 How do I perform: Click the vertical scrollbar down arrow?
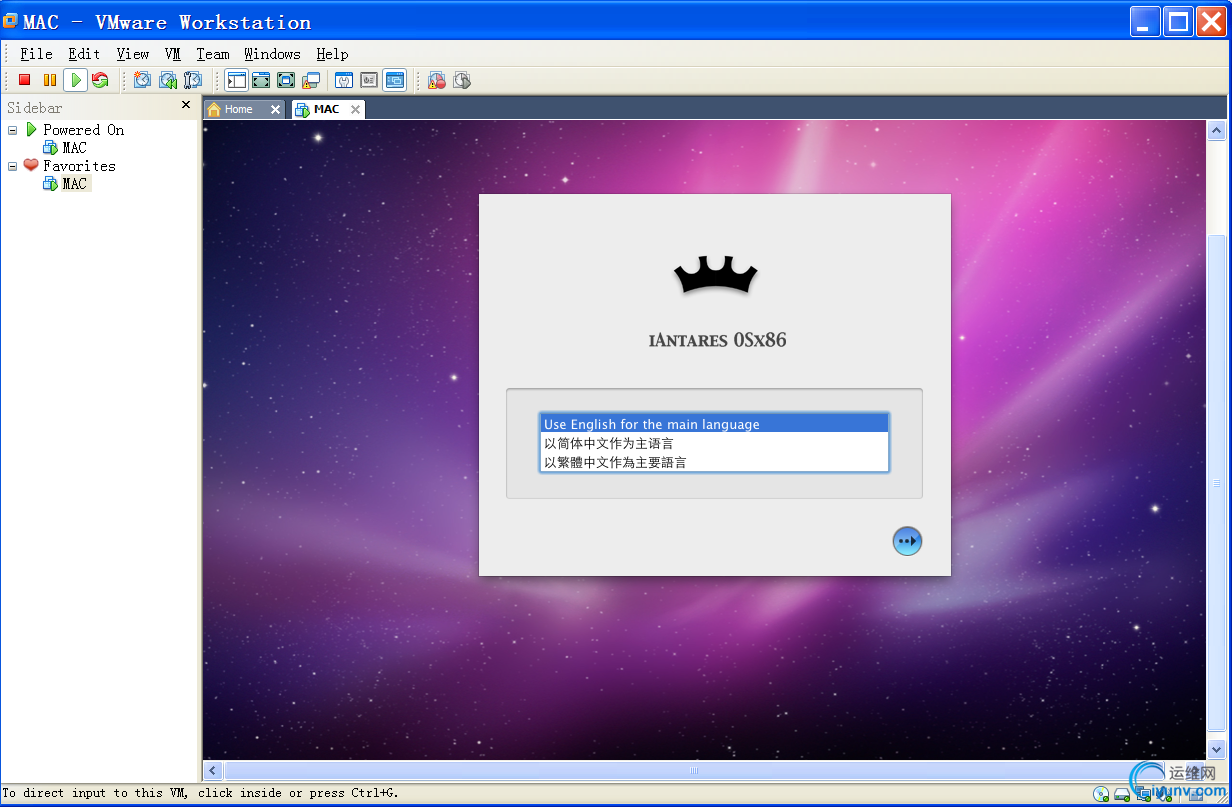coord(1217,749)
